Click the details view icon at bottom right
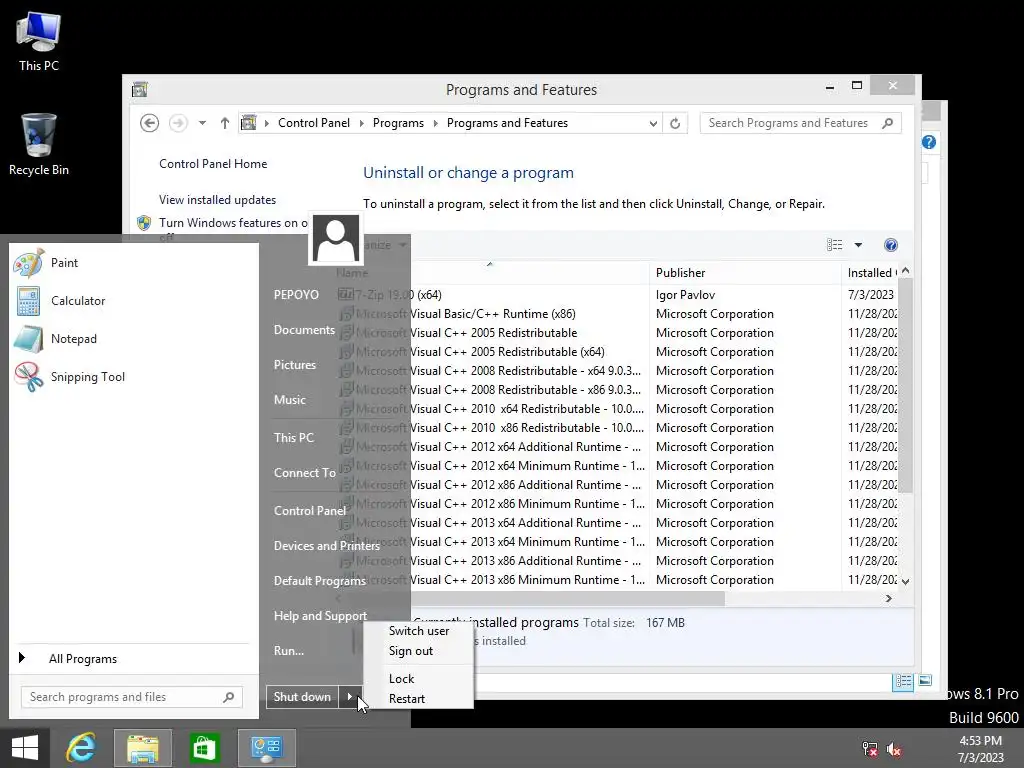The image size is (1024, 768). pos(903,681)
